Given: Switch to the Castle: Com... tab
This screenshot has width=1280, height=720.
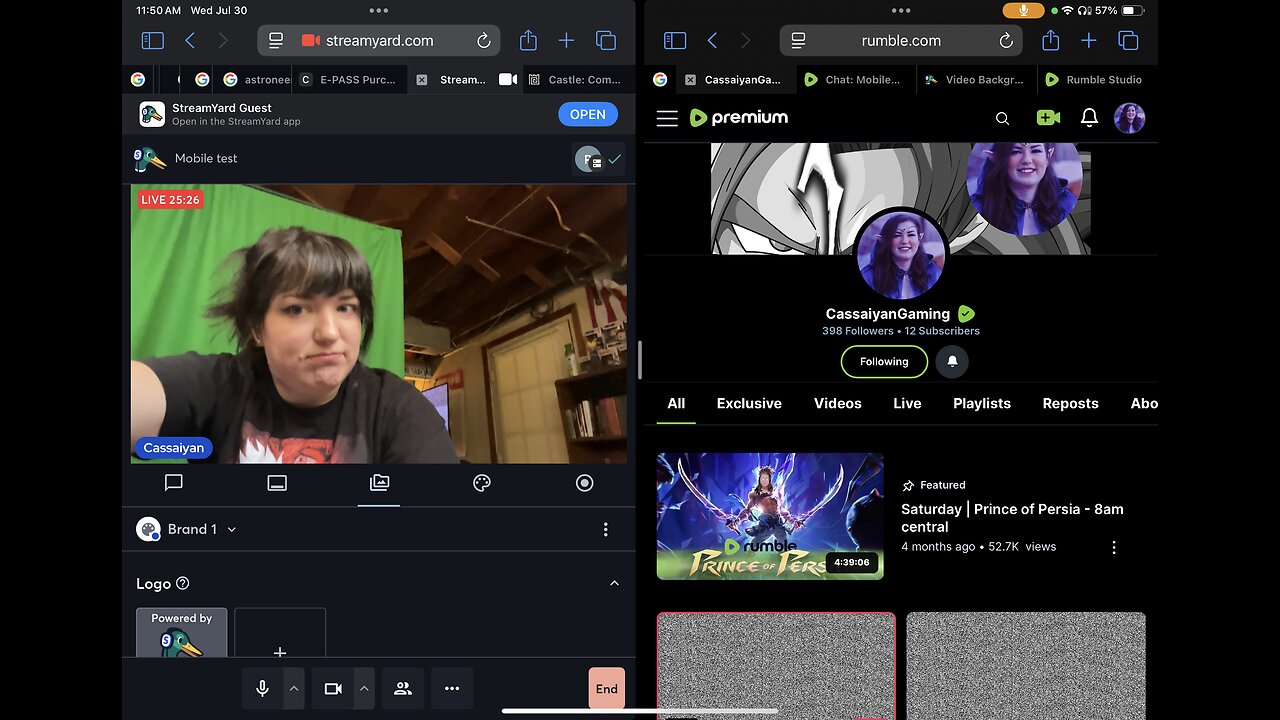Looking at the screenshot, I should (x=577, y=79).
